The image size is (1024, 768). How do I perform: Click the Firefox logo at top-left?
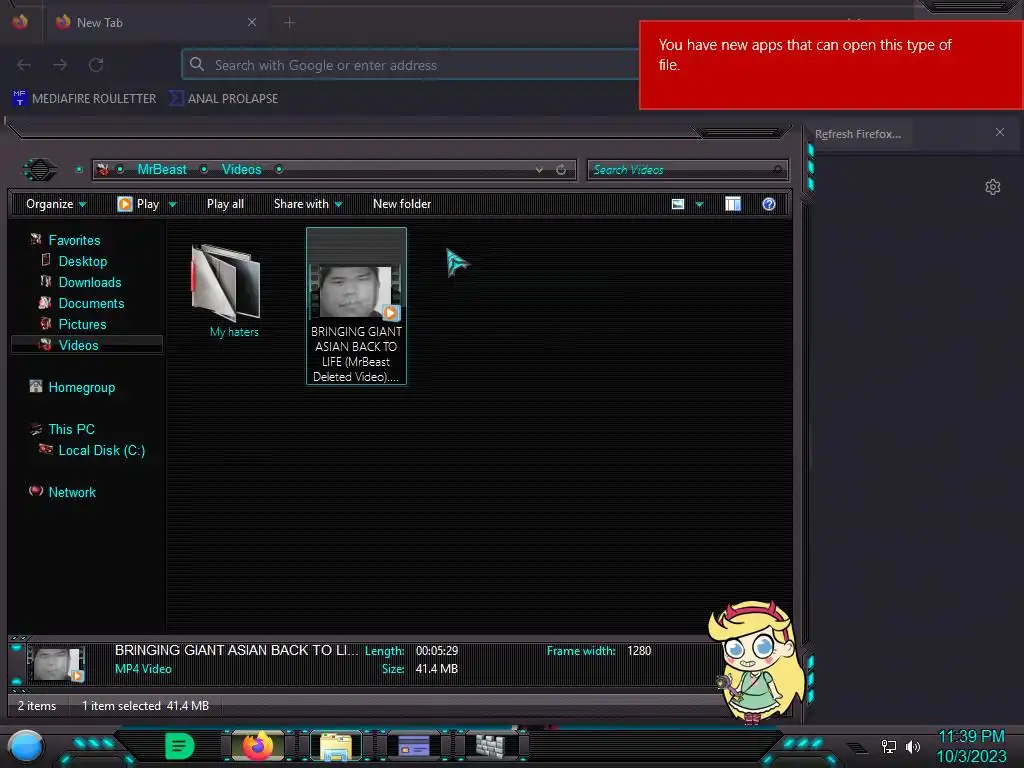point(20,22)
